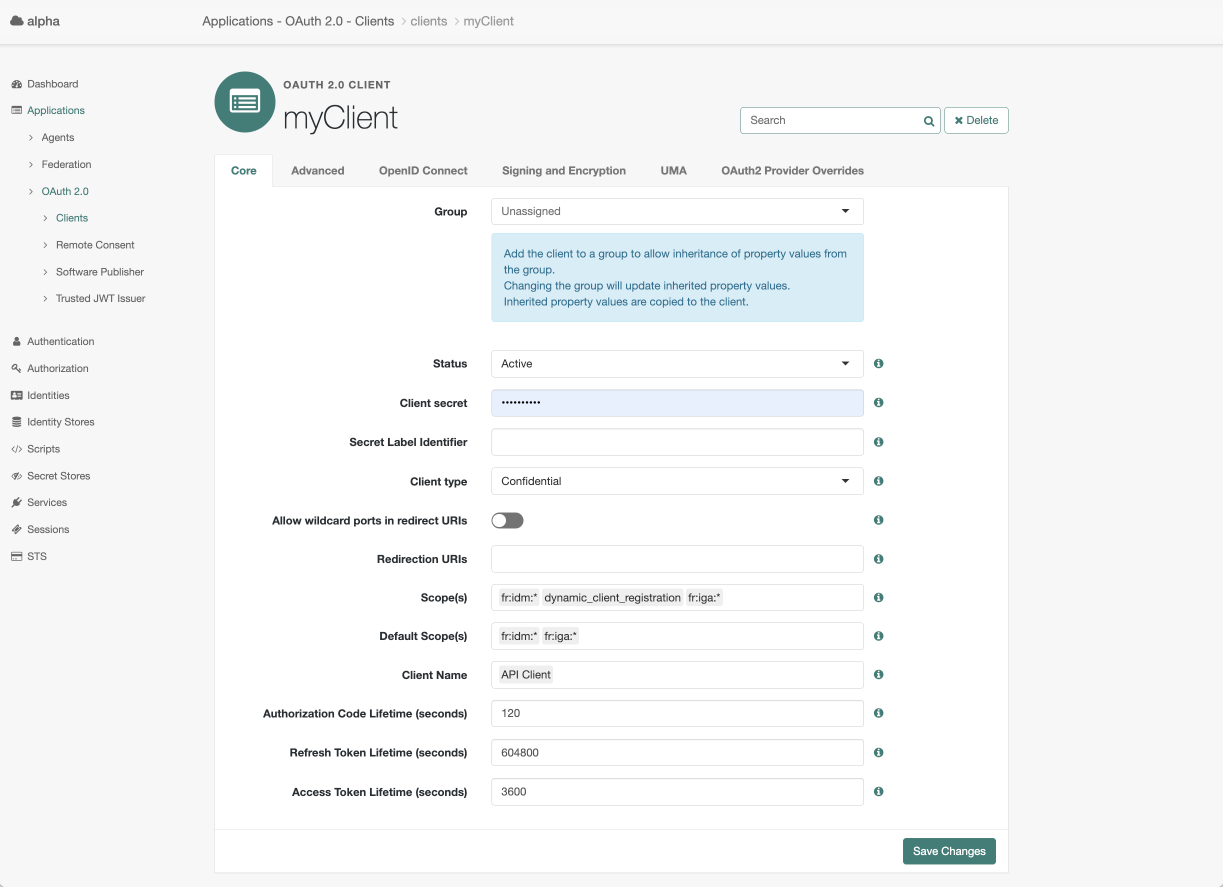Click the Dashboard icon in the sidebar
Image resolution: width=1223 pixels, height=887 pixels.
(x=17, y=84)
